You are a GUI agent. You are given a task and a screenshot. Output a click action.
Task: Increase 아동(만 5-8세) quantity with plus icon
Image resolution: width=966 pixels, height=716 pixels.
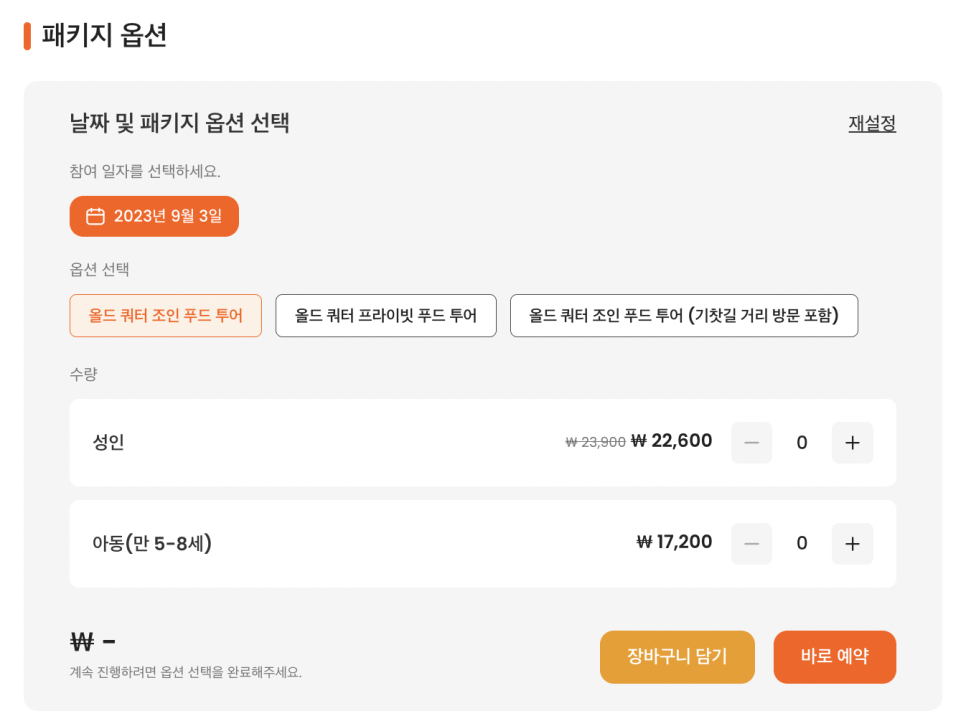point(852,543)
